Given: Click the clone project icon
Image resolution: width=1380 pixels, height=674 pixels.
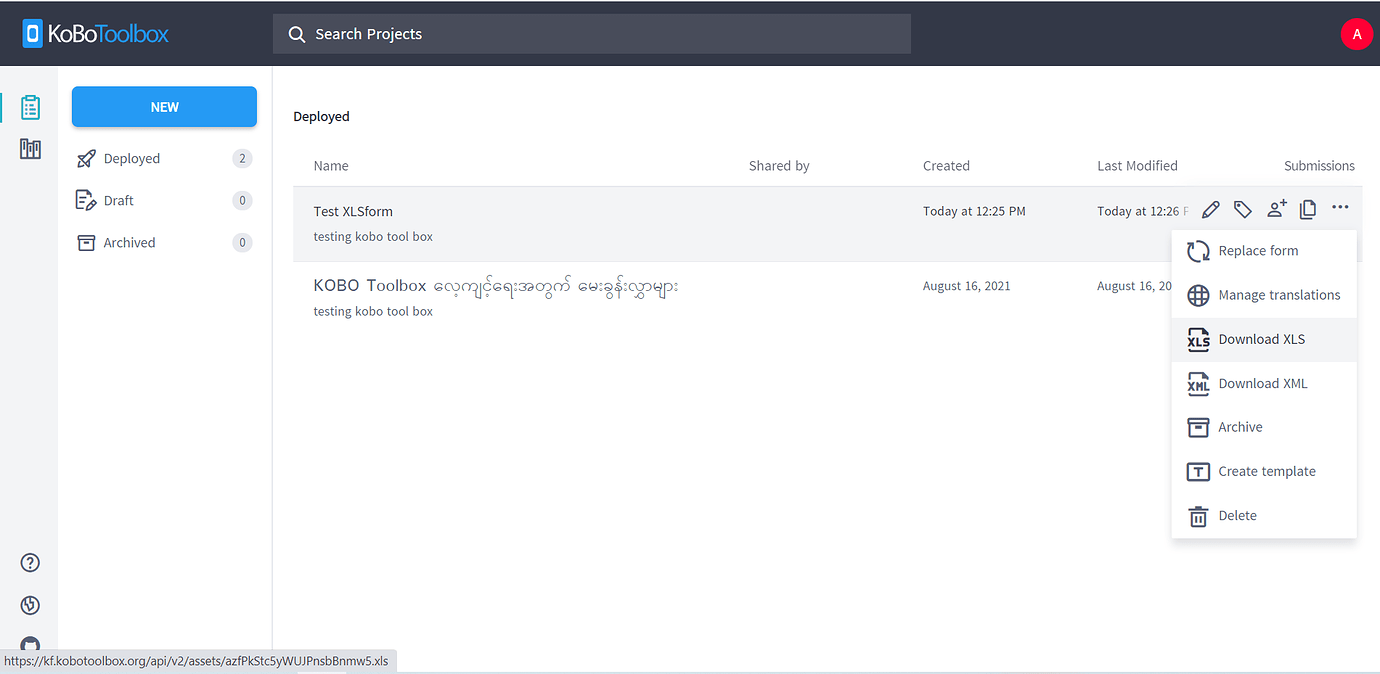Looking at the screenshot, I should [x=1308, y=209].
